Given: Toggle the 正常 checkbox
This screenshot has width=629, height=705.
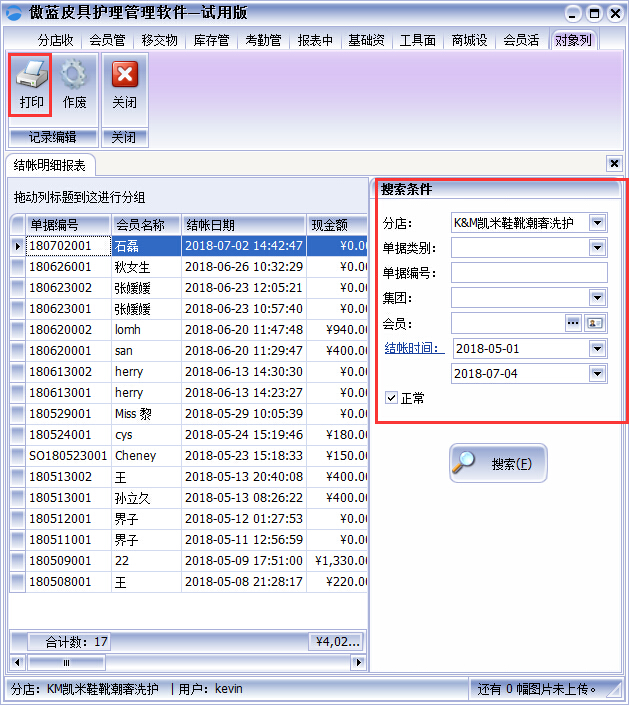Looking at the screenshot, I should pyautogui.click(x=392, y=398).
